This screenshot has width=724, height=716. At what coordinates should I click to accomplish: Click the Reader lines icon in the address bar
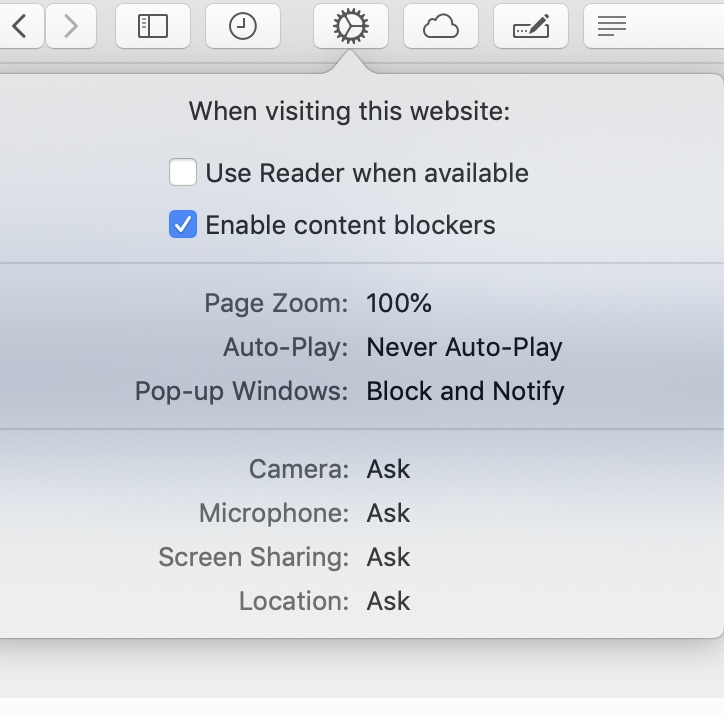pos(611,26)
